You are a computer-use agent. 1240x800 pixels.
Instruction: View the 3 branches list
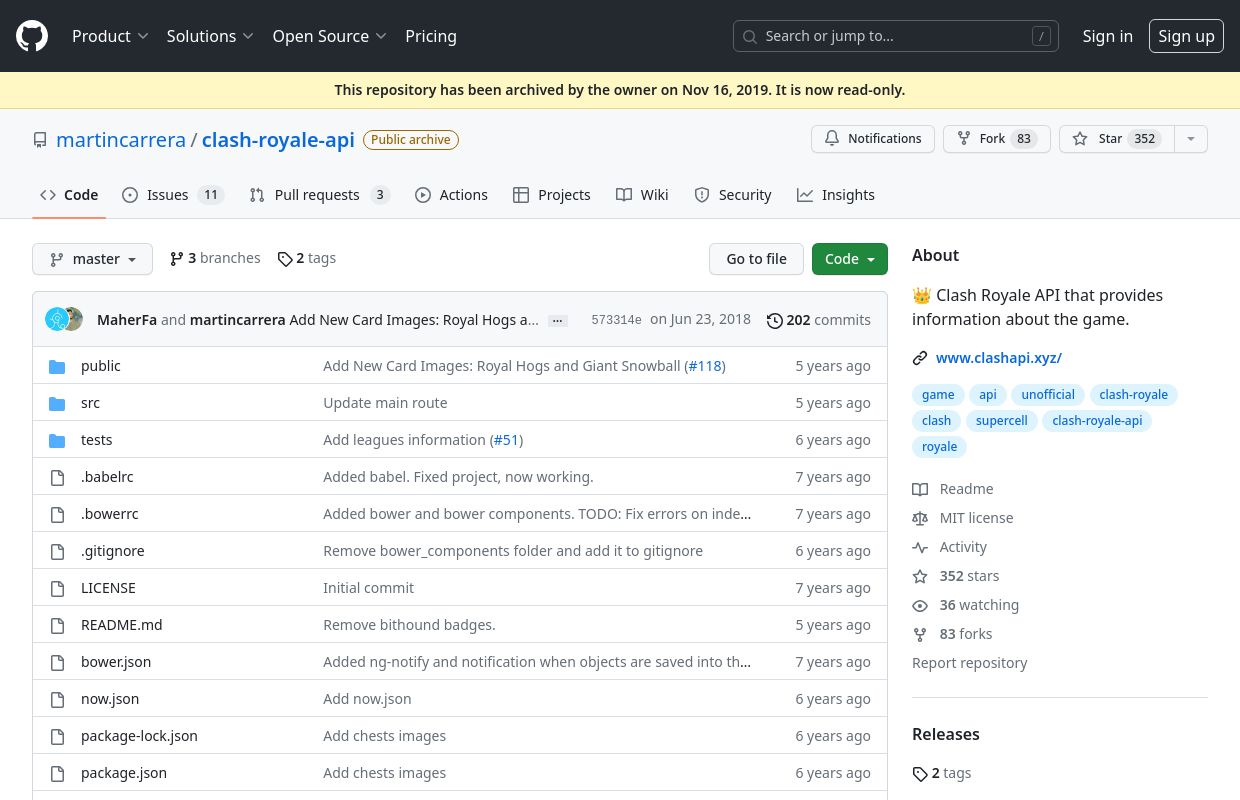click(x=215, y=258)
